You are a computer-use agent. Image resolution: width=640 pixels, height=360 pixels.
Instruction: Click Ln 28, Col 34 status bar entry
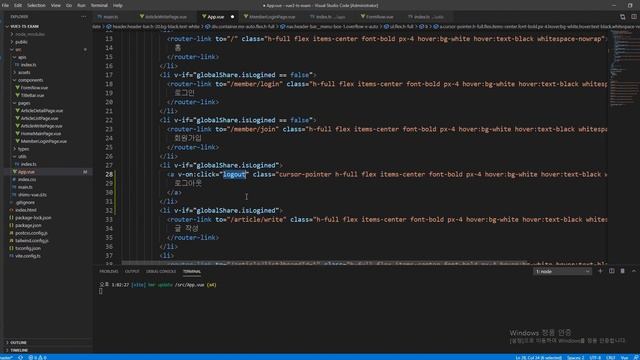click(x=538, y=358)
